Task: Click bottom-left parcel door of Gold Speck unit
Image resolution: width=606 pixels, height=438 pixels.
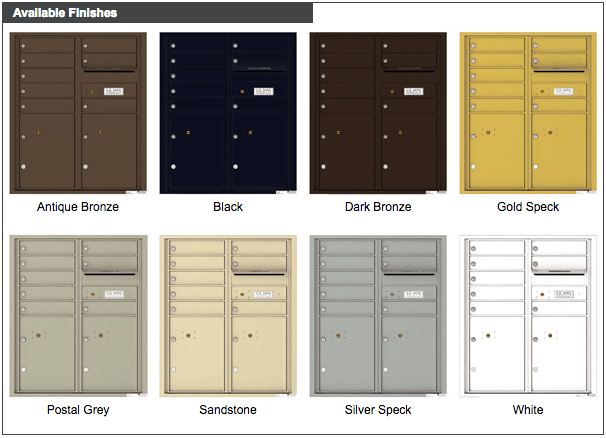Action: click(497, 153)
